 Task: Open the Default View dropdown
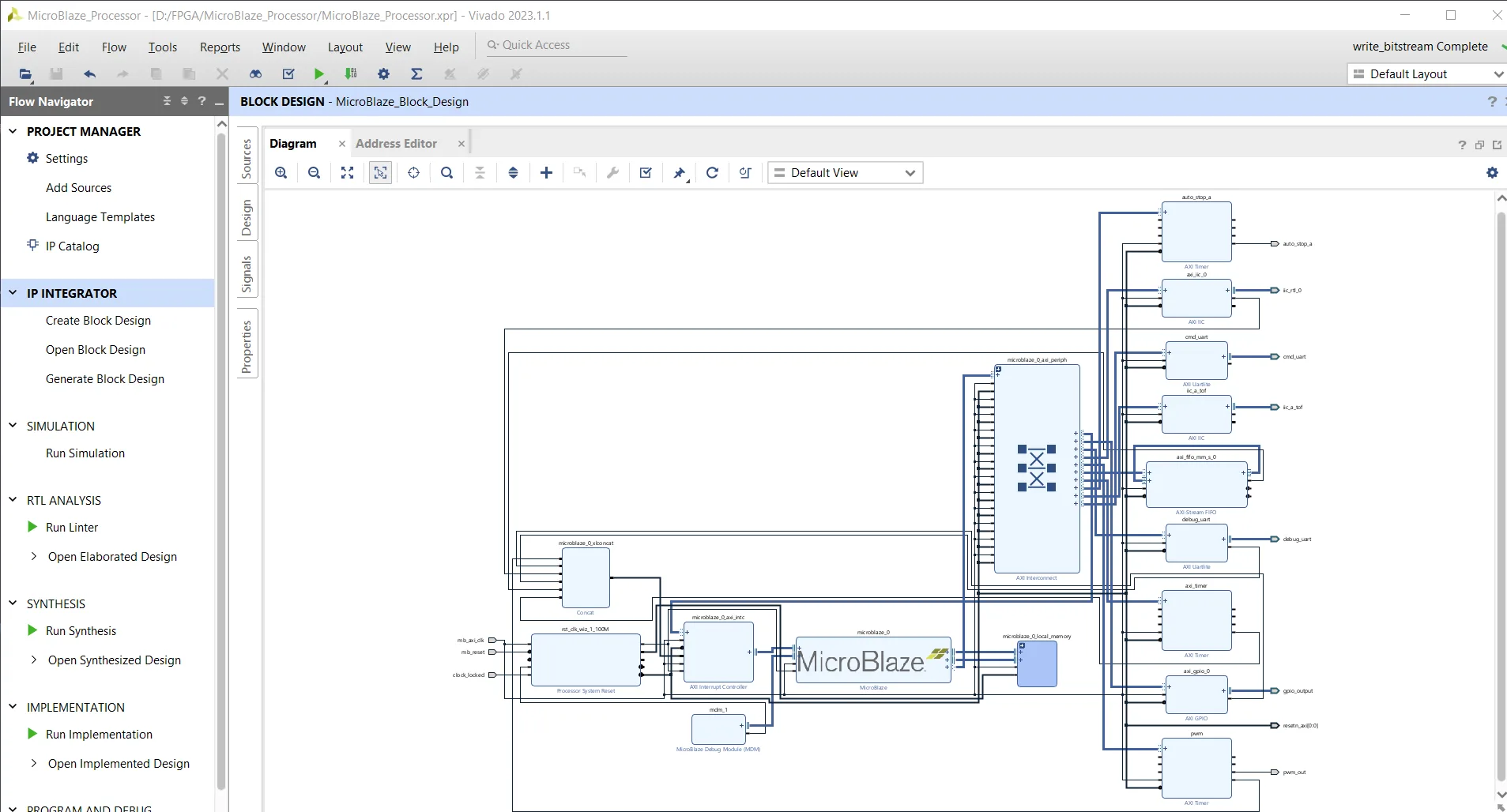click(x=845, y=173)
